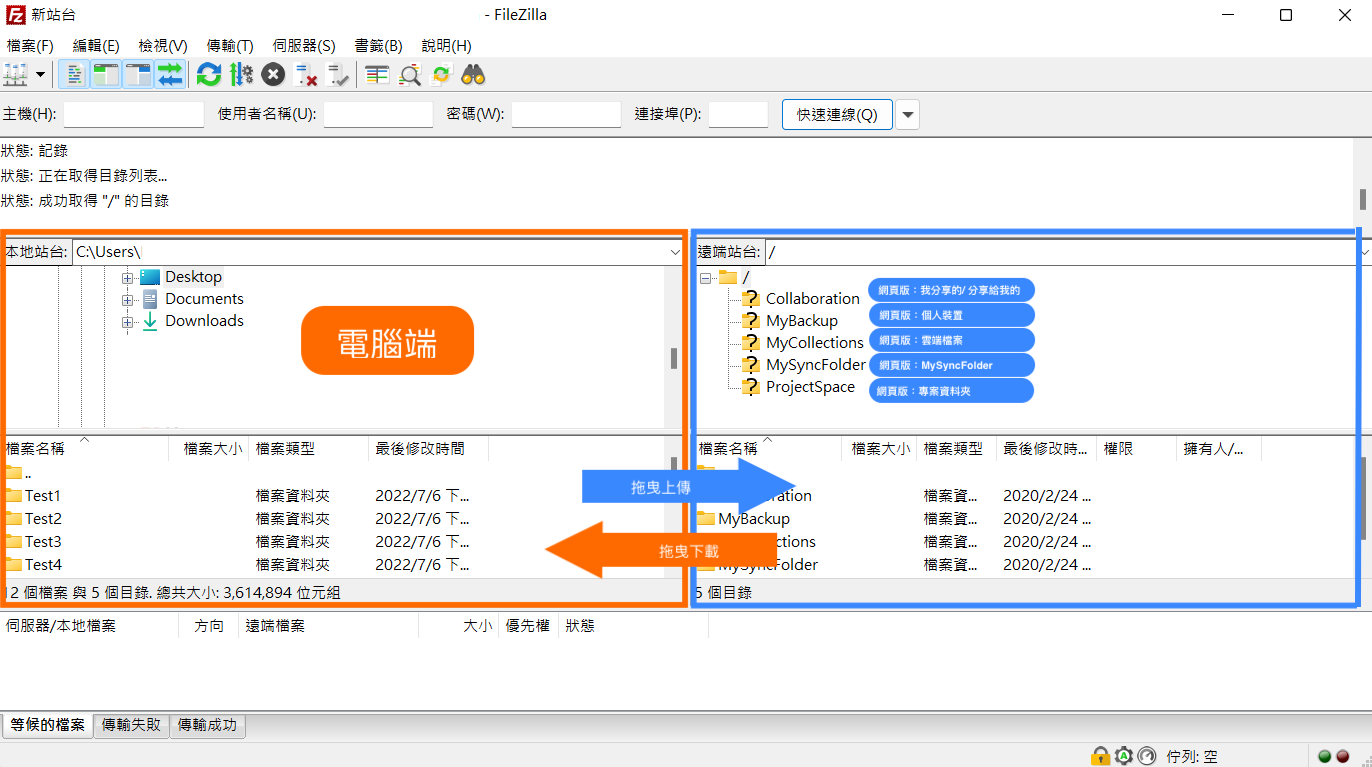Toggle transfer queue display
Image resolution: width=1372 pixels, height=767 pixels.
coord(170,74)
